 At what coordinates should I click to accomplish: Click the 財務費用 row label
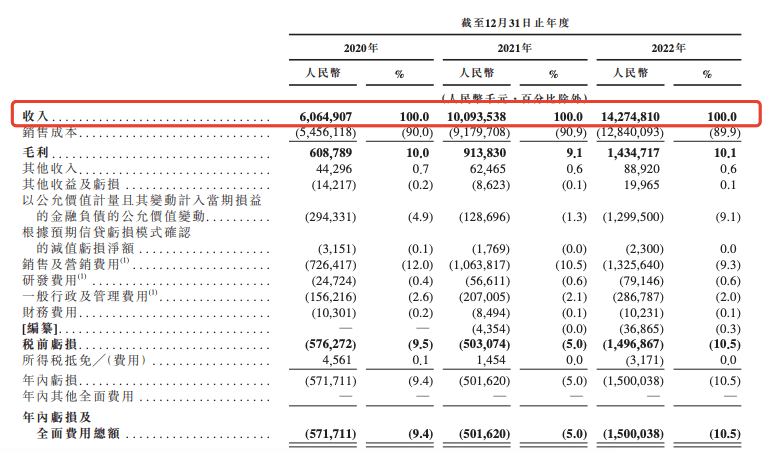point(47,312)
